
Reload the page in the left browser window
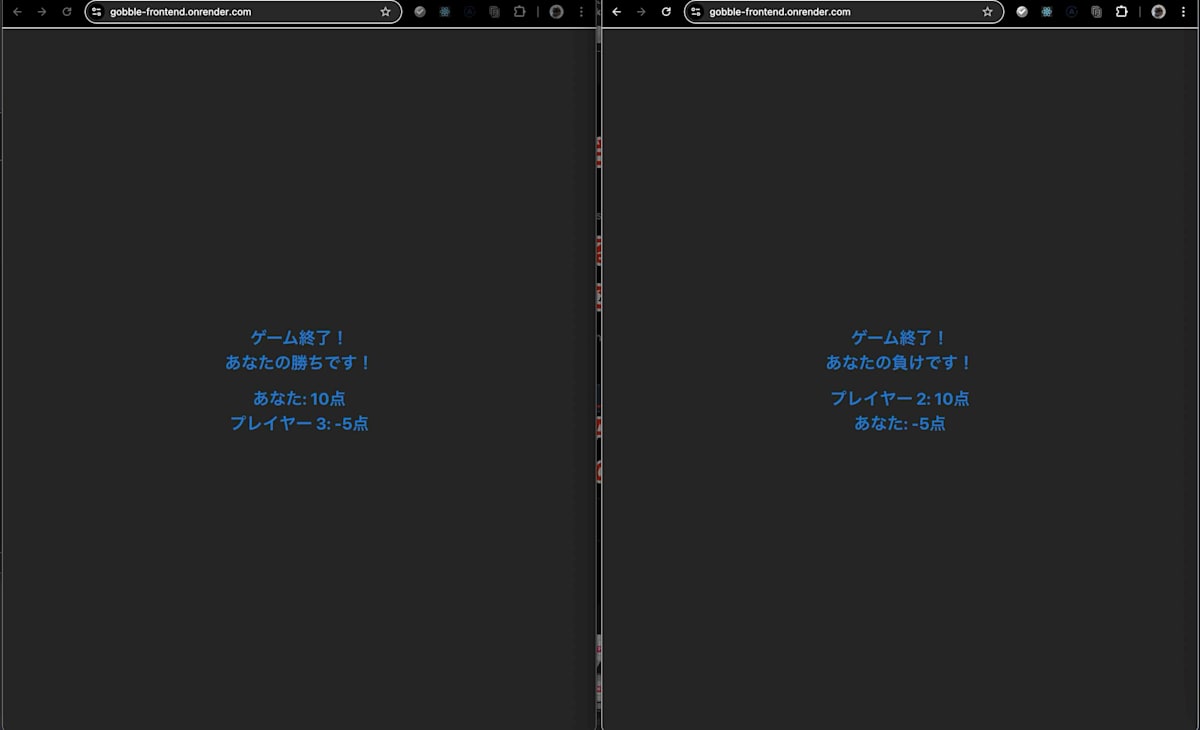67,12
